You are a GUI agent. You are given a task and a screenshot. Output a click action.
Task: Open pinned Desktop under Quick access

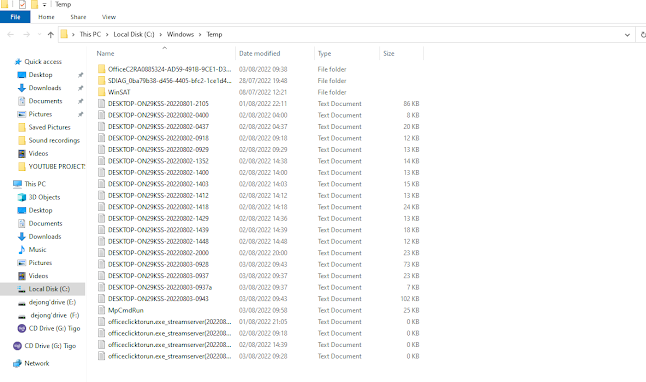click(x=40, y=75)
